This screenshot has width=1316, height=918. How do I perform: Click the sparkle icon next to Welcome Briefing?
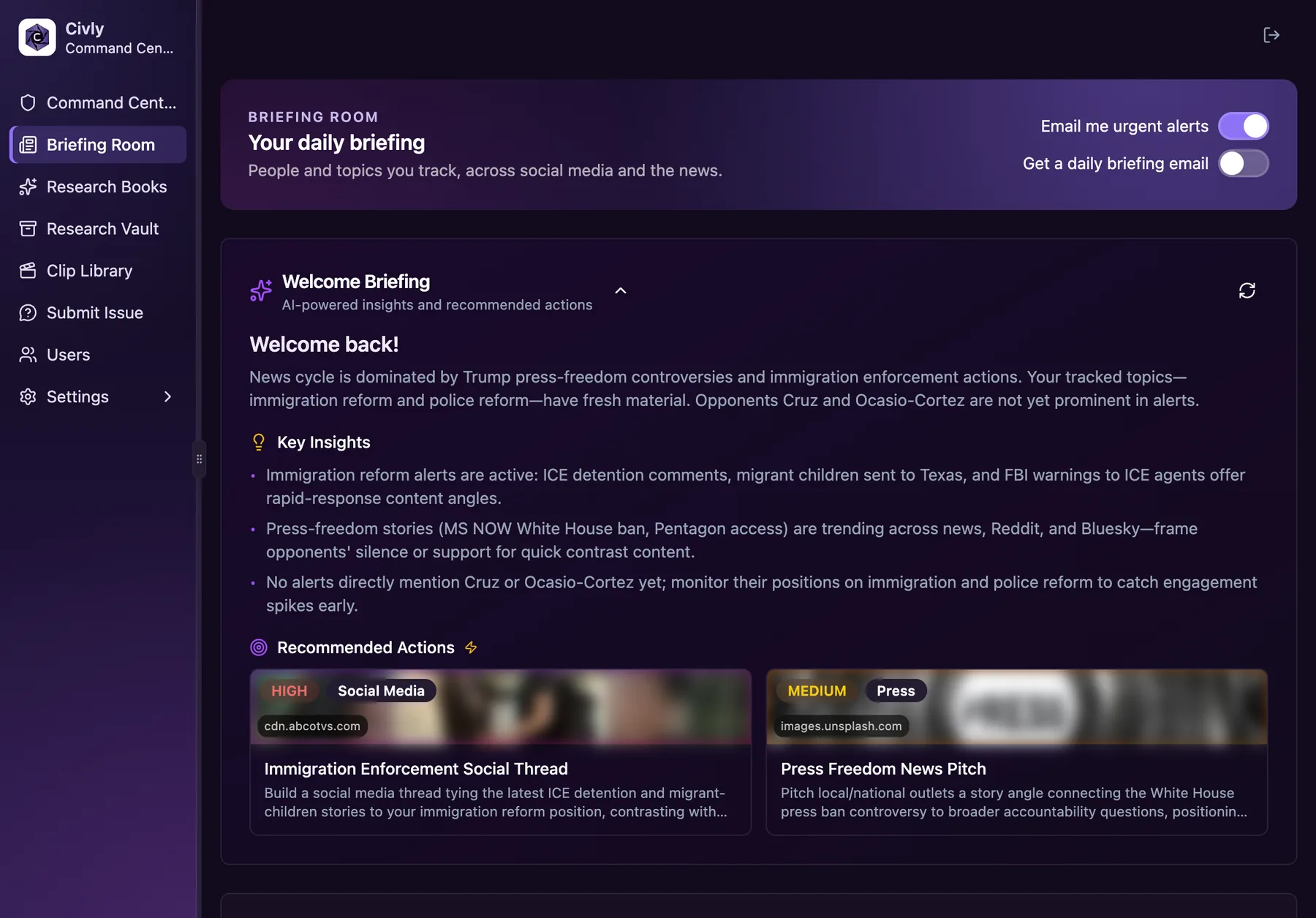point(261,290)
